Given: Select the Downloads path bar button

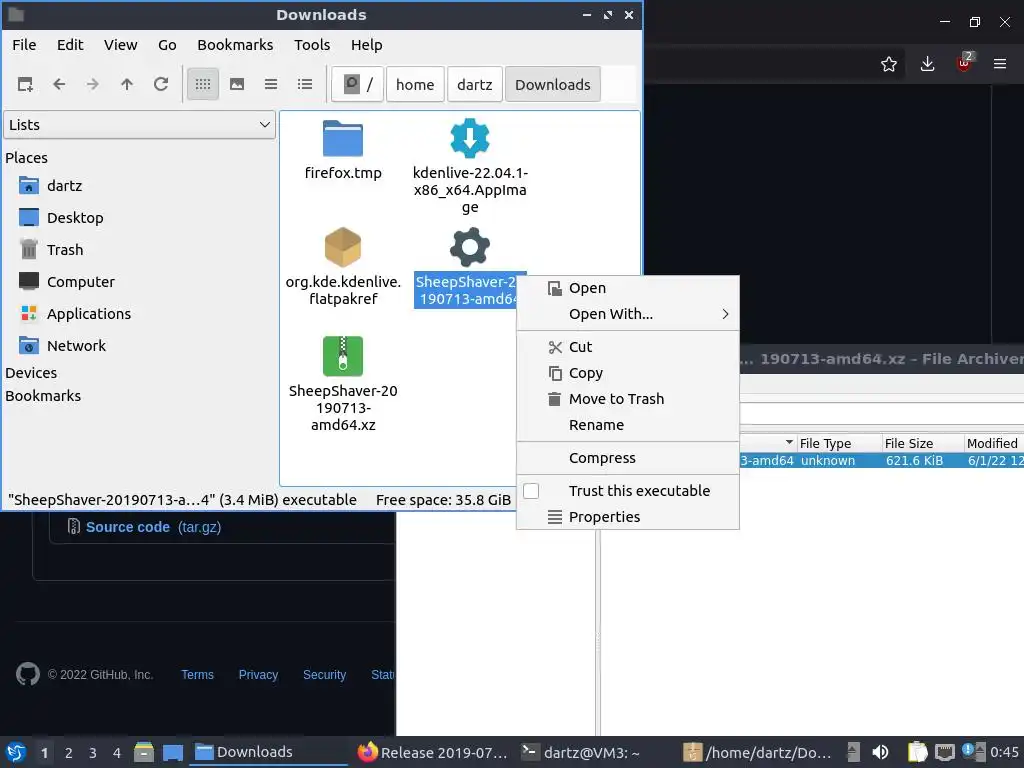Looking at the screenshot, I should tap(552, 84).
